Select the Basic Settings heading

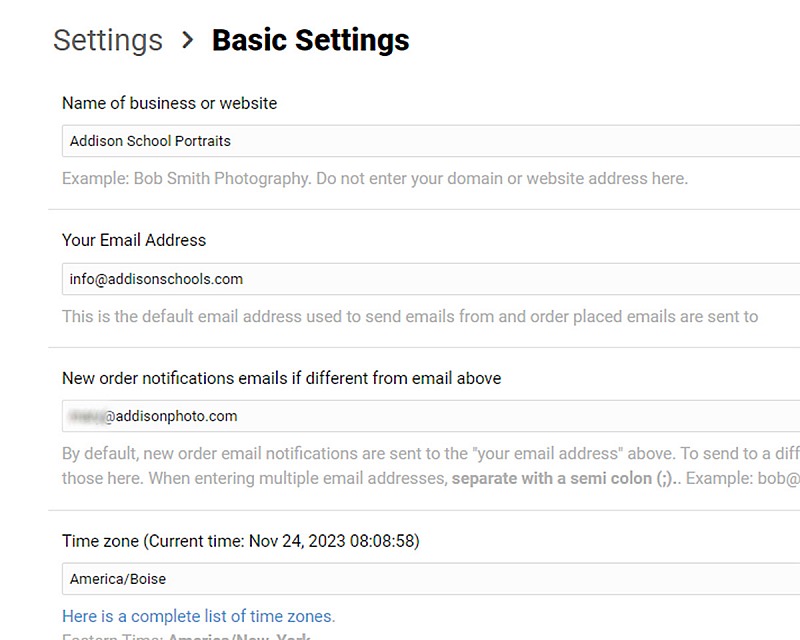(310, 40)
